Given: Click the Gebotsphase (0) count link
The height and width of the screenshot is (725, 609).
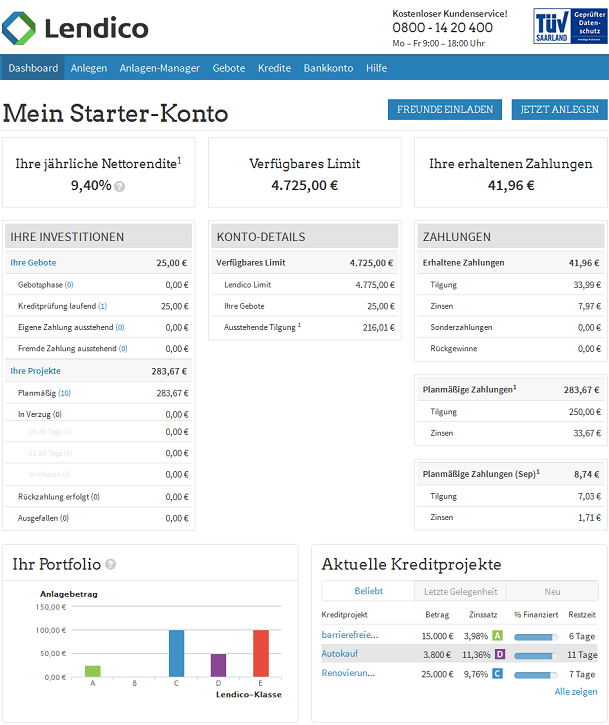Looking at the screenshot, I should [69, 285].
